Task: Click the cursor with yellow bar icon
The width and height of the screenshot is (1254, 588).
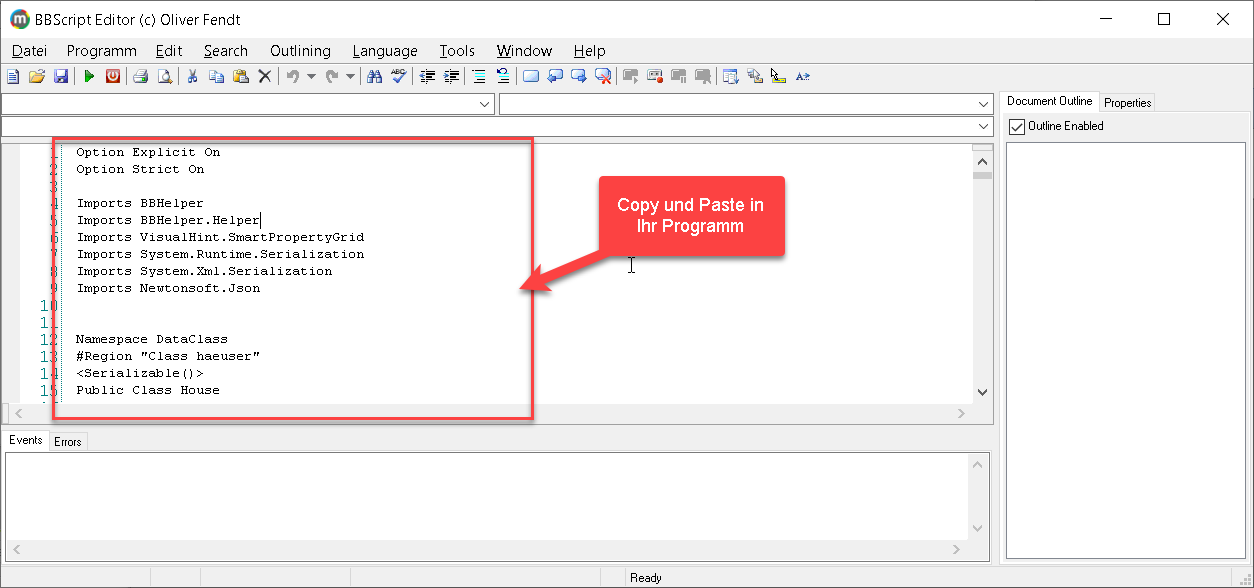Action: 778,76
